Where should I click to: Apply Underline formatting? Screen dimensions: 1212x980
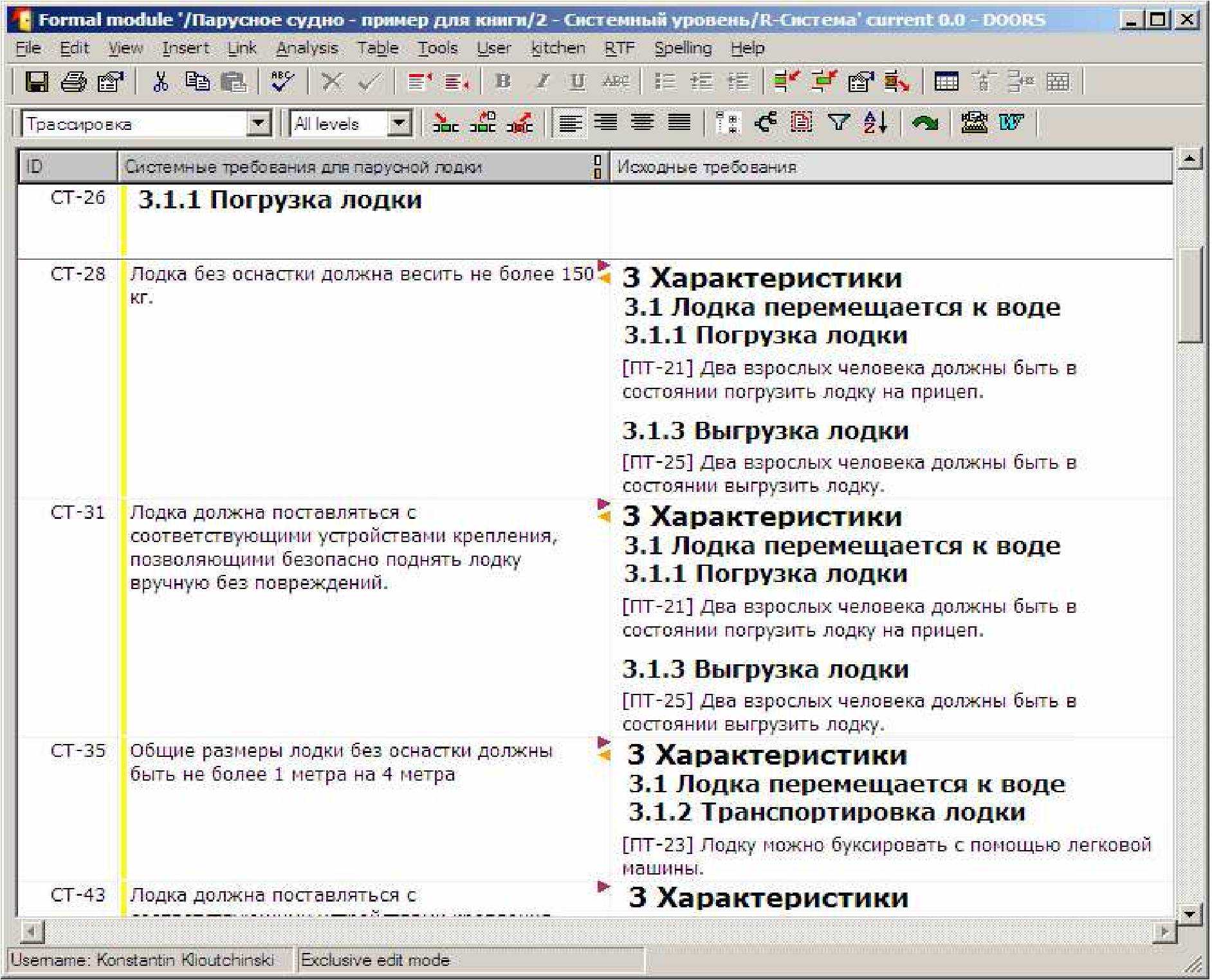578,82
